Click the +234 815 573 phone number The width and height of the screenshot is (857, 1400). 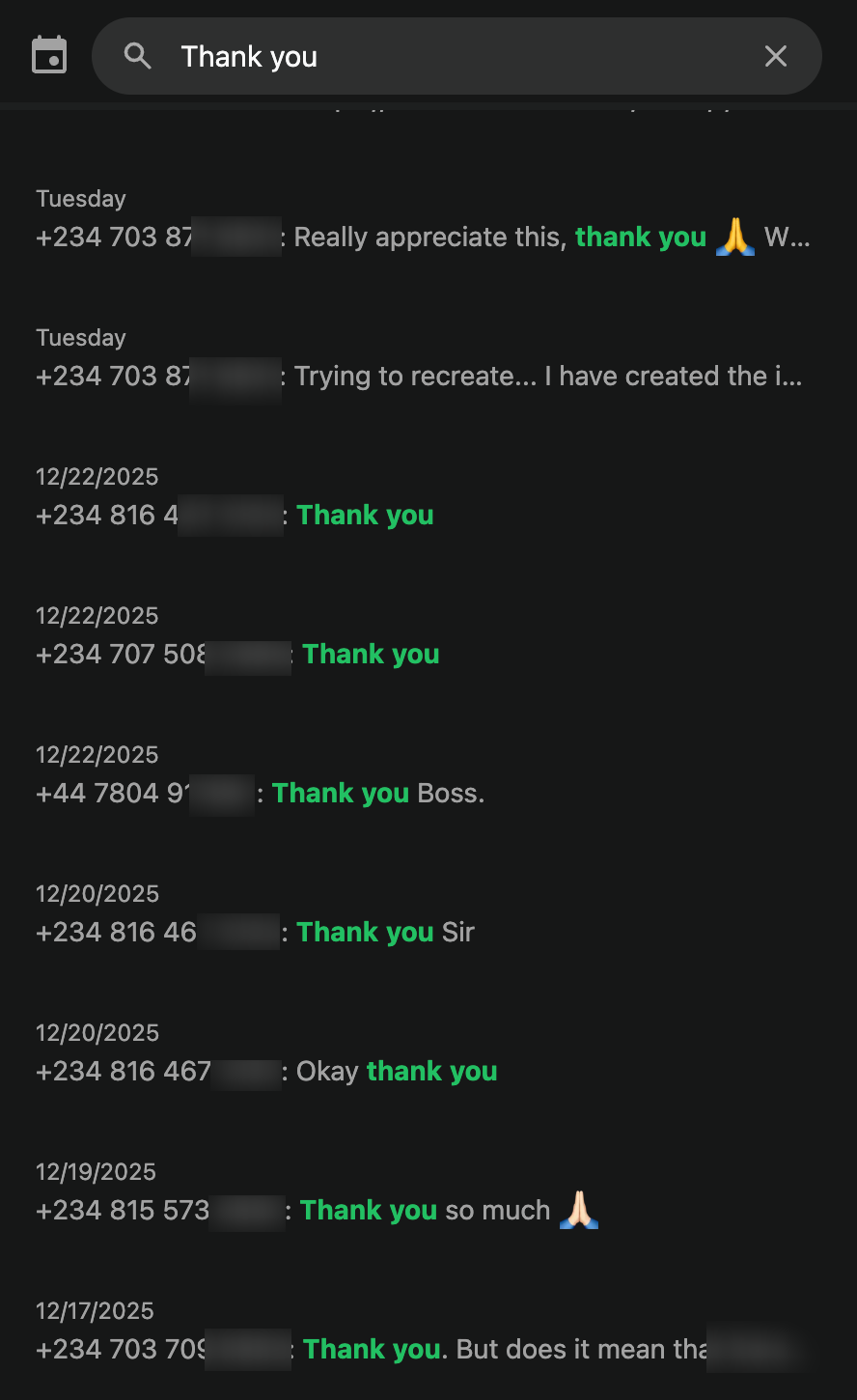click(123, 1211)
